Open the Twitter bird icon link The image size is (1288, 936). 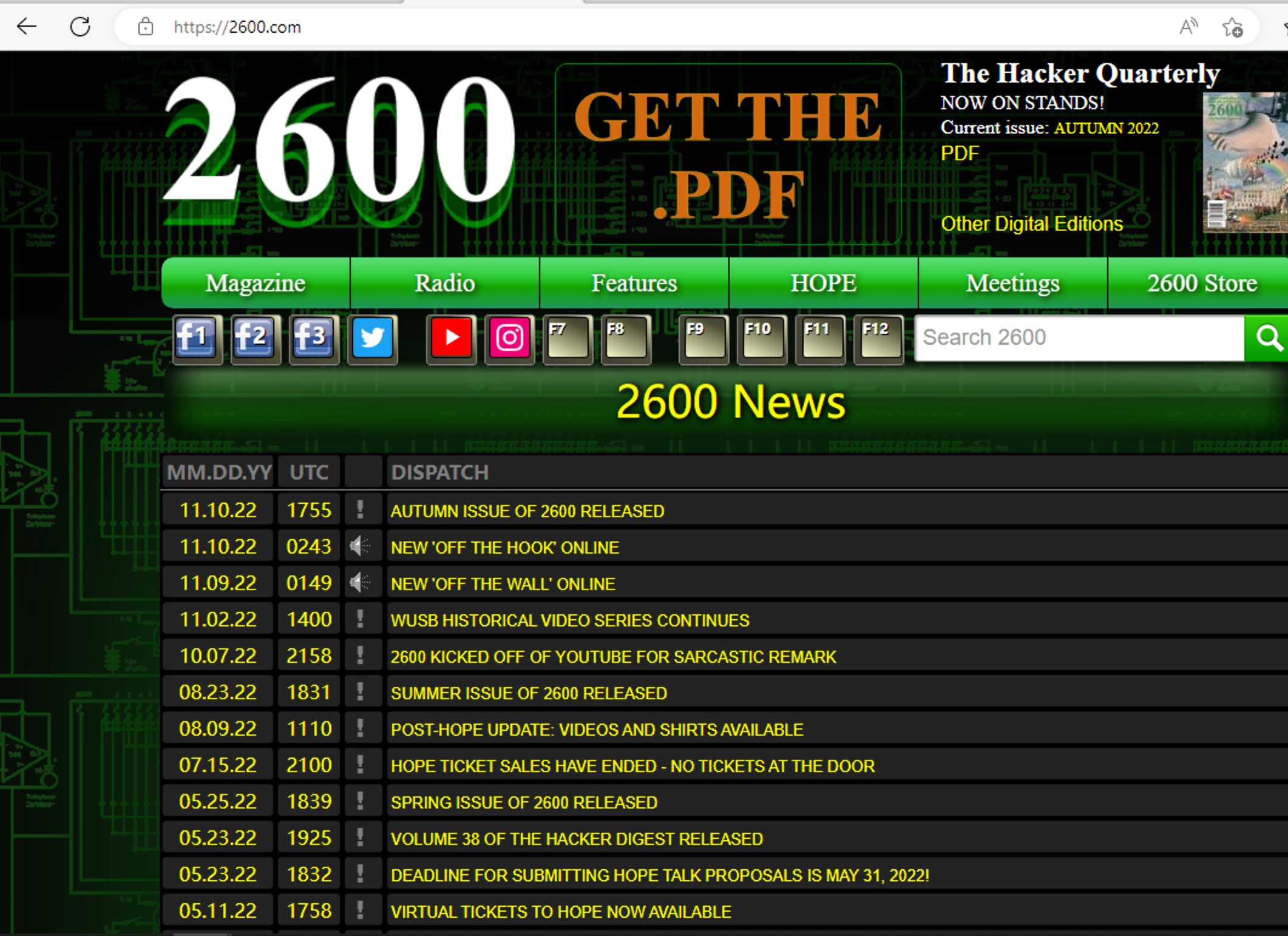pyautogui.click(x=372, y=338)
